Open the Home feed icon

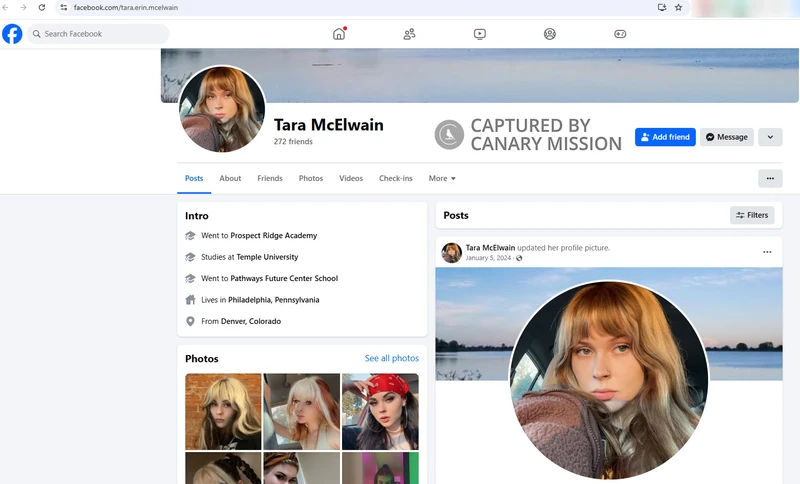click(x=339, y=34)
